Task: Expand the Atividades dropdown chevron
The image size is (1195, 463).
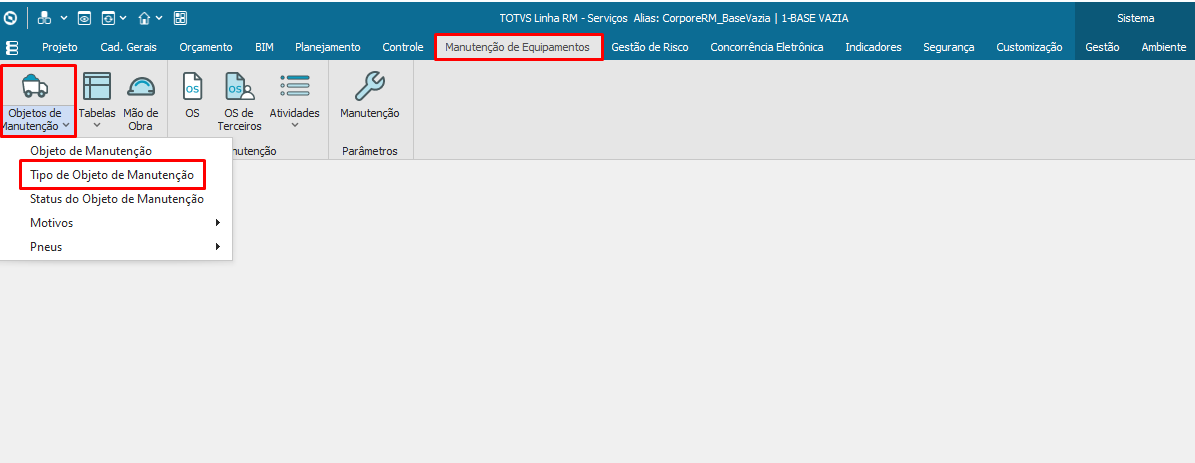Action: click(295, 126)
